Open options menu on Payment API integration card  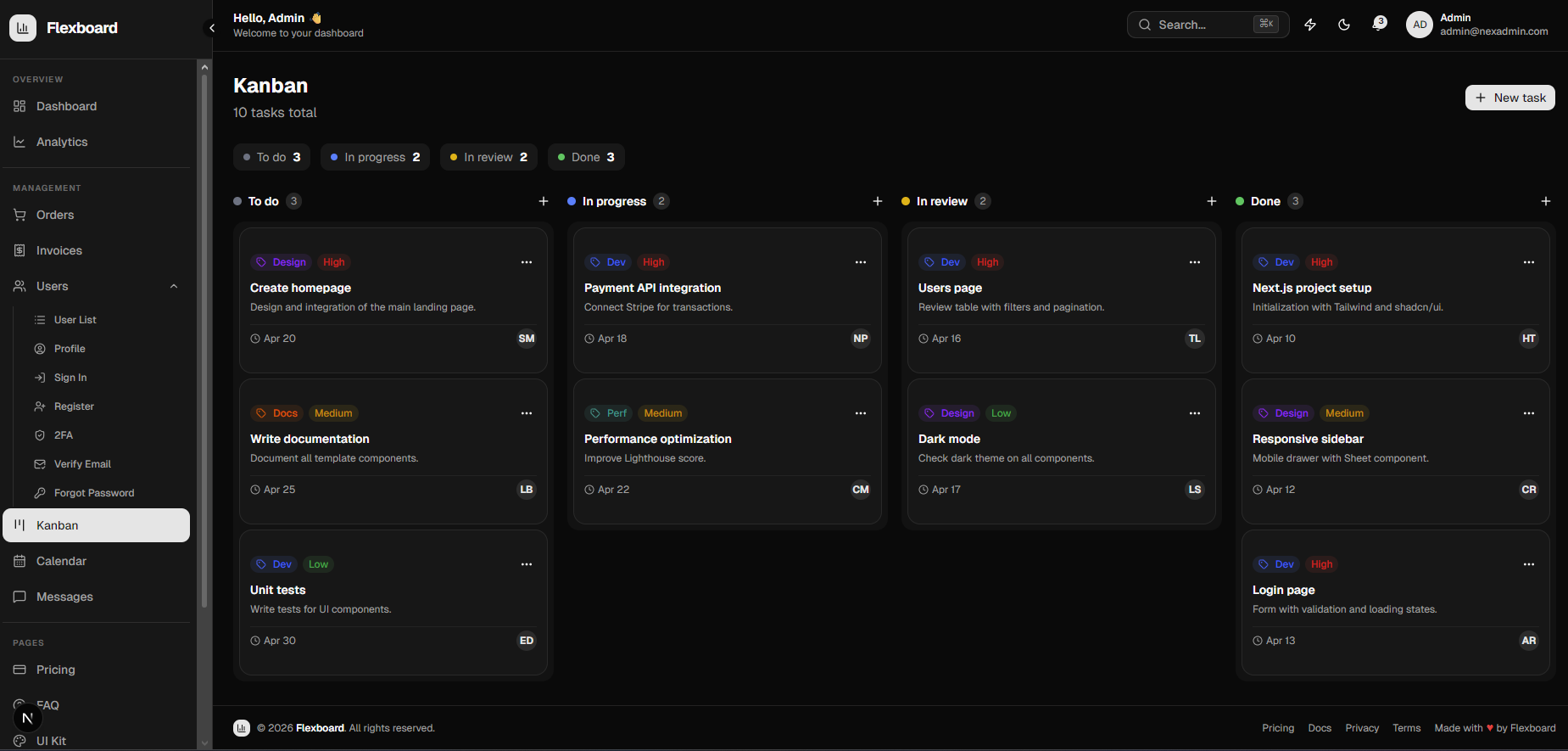861,262
